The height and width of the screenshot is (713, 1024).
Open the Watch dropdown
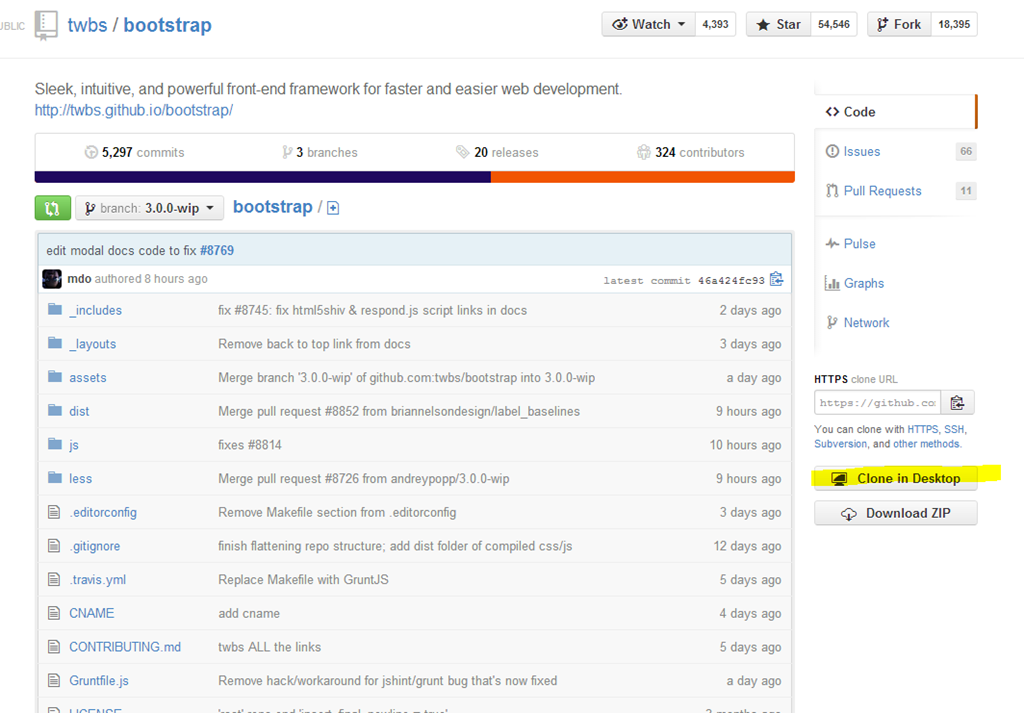[x=648, y=24]
